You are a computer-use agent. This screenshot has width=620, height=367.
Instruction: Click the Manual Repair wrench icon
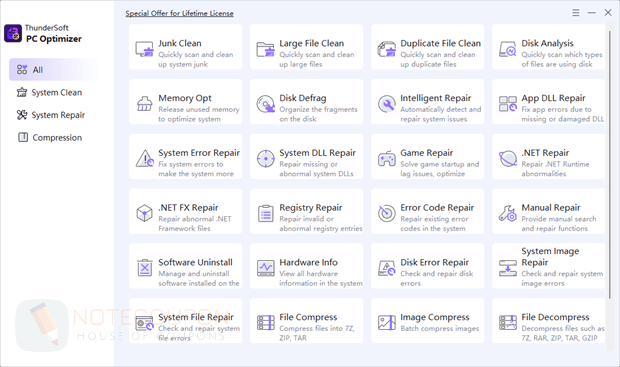click(x=508, y=213)
